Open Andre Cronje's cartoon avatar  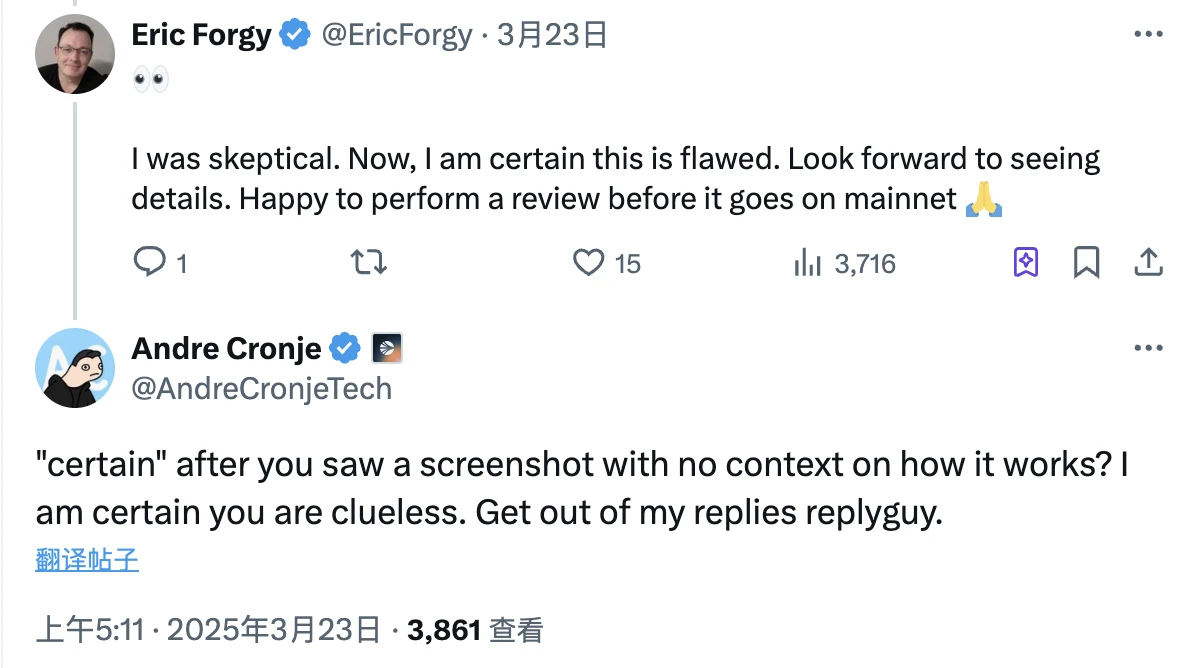pos(75,368)
